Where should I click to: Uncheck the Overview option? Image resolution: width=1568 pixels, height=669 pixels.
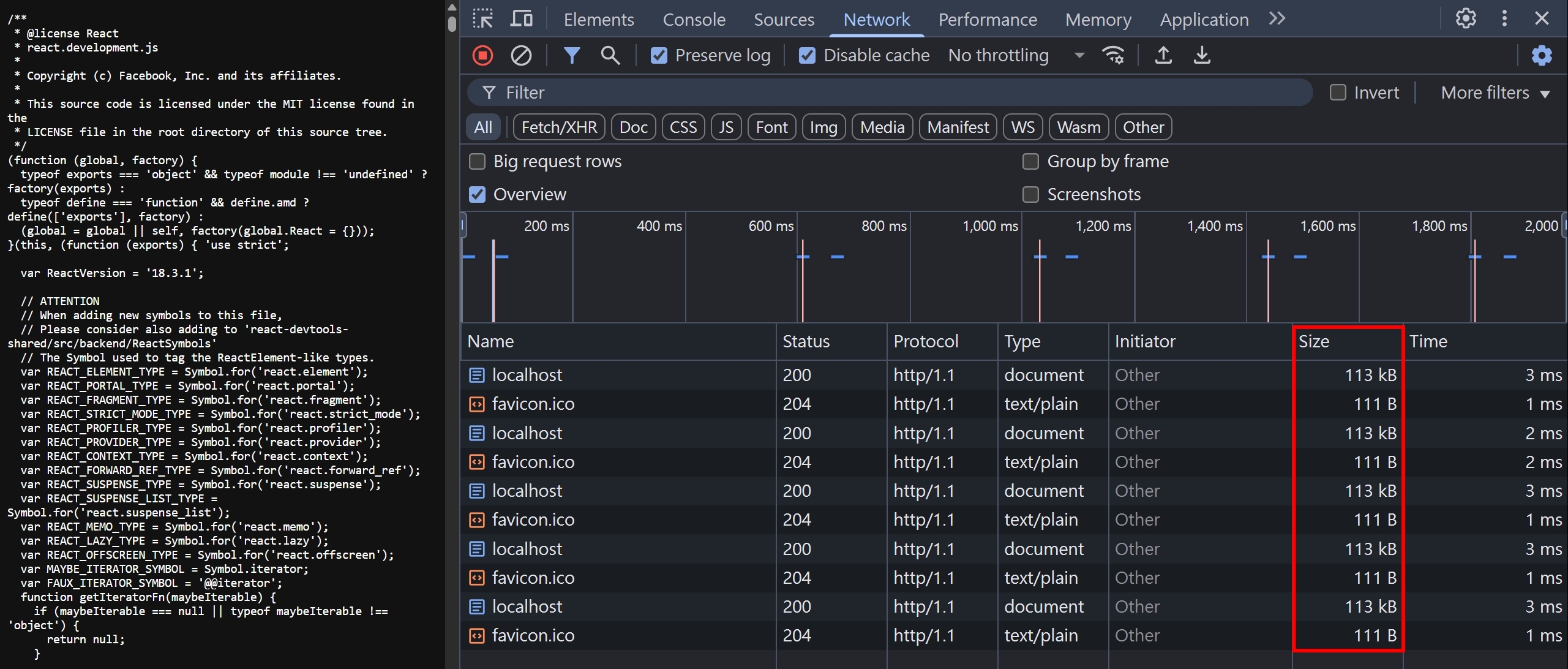[477, 194]
